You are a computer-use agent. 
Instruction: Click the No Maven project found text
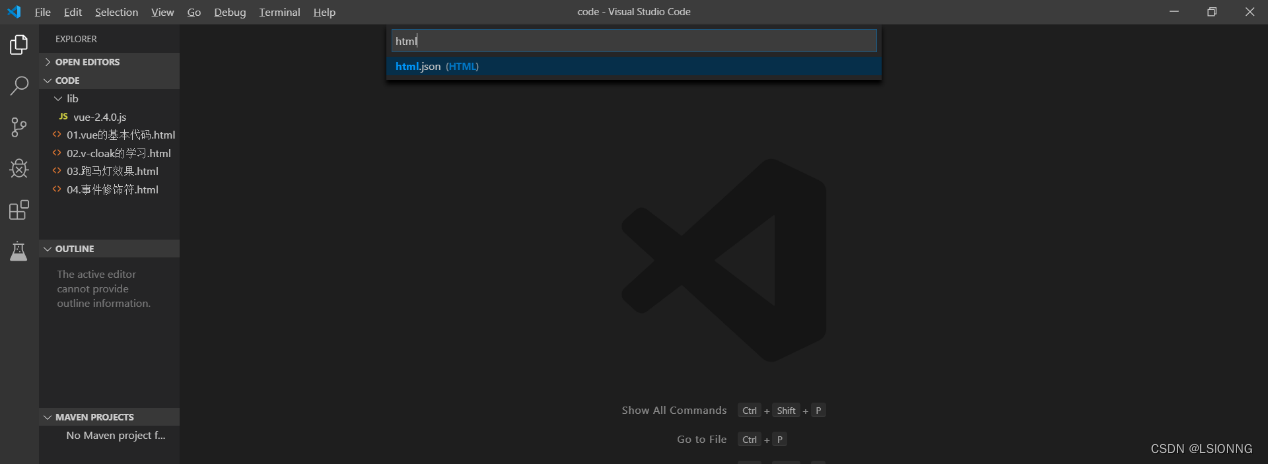click(116, 436)
